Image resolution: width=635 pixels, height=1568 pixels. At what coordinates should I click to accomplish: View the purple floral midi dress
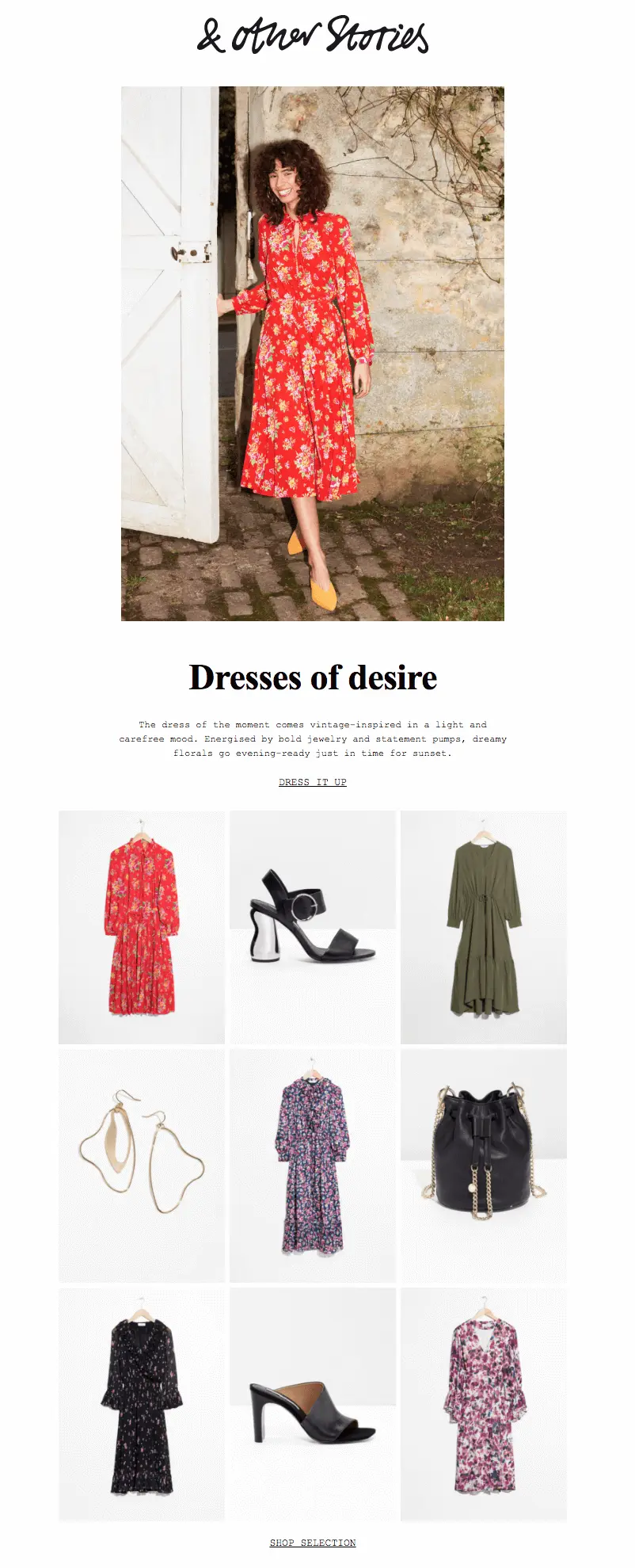coord(313,1166)
